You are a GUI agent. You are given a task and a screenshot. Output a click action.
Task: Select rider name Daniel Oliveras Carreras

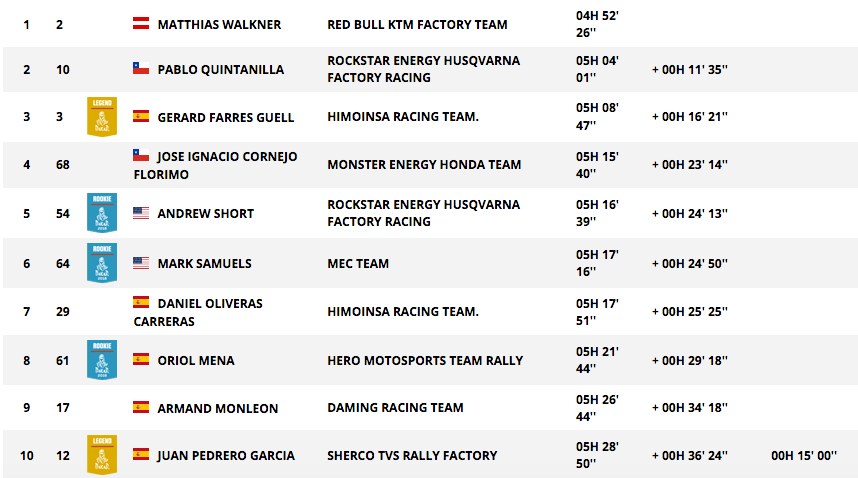click(x=198, y=312)
